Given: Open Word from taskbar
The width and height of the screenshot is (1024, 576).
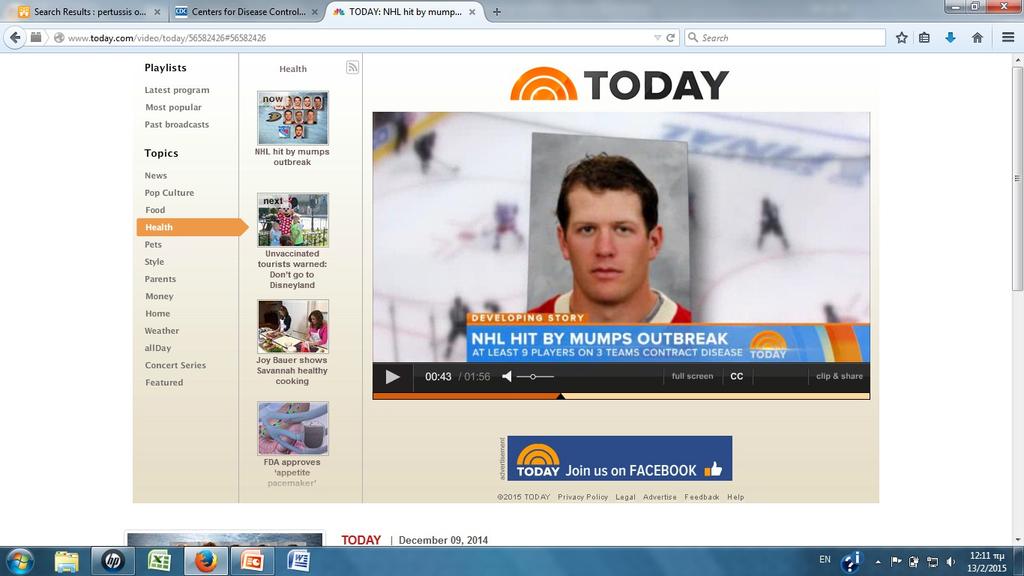Looking at the screenshot, I should click(x=298, y=561).
